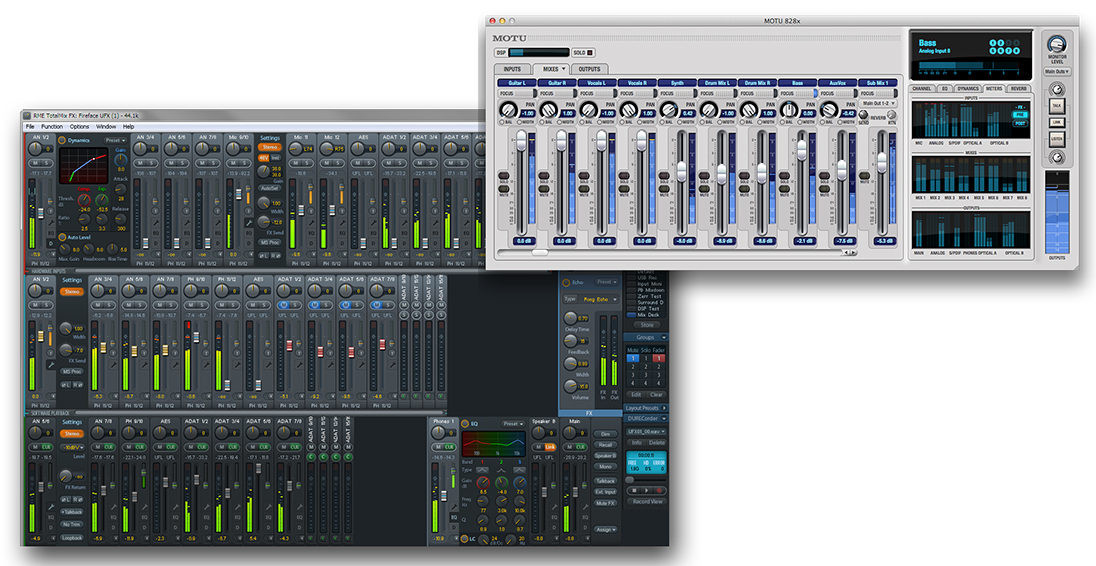The image size is (1096, 566).
Task: Click the TALK button in MOTU
Action: tap(1056, 106)
